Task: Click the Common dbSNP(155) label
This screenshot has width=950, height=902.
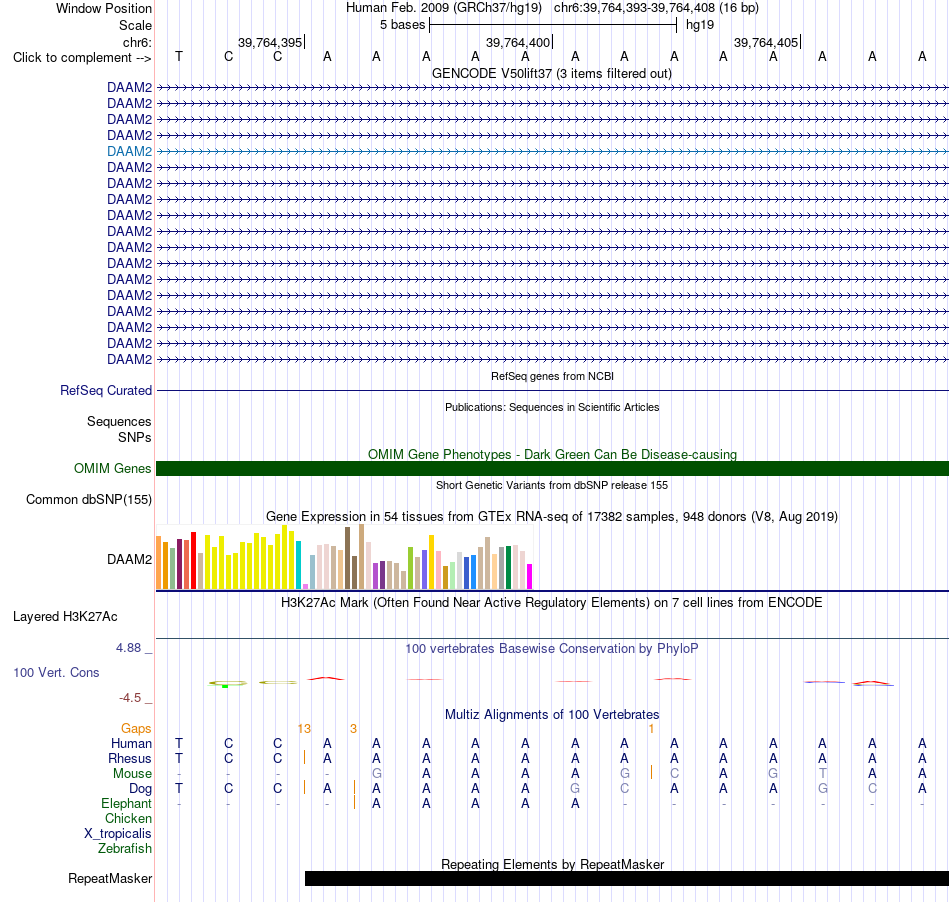Action: click(x=88, y=499)
